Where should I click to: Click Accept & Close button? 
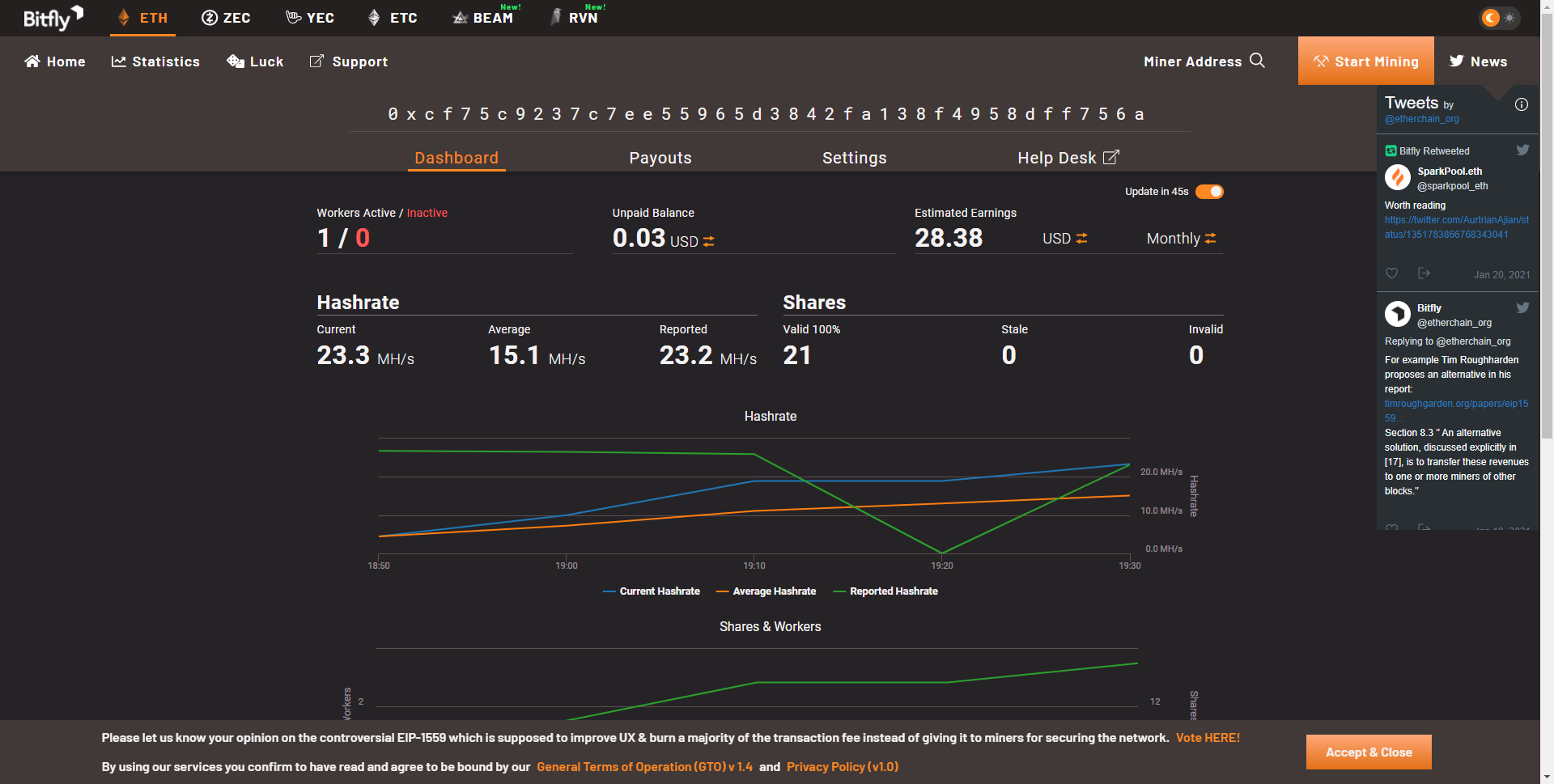(1369, 752)
